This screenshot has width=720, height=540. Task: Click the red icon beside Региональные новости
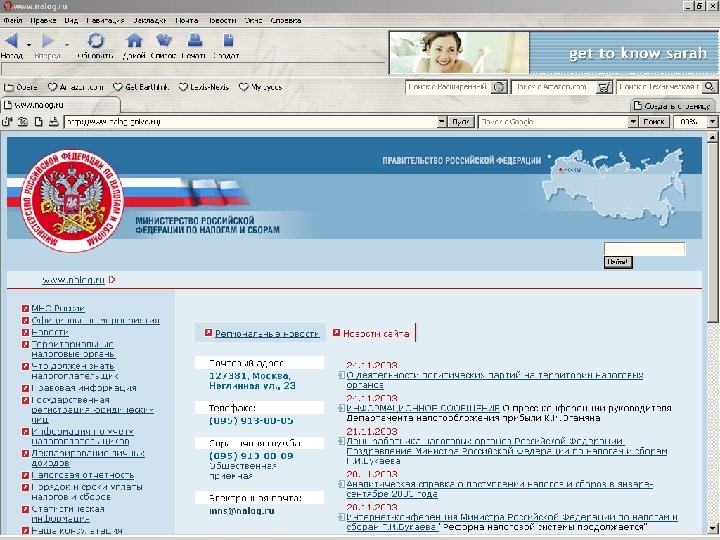[208, 332]
